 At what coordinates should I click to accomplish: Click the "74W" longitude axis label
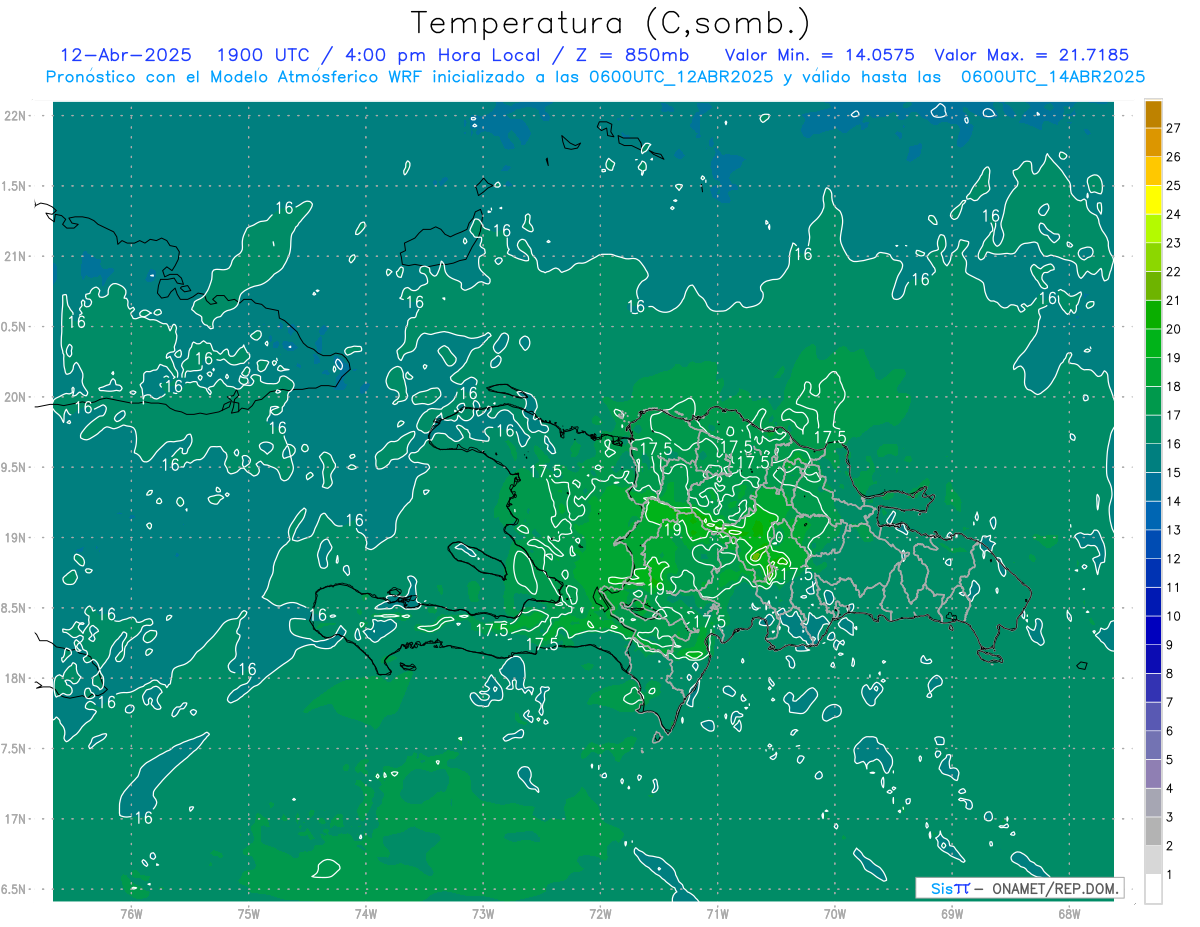point(365,914)
